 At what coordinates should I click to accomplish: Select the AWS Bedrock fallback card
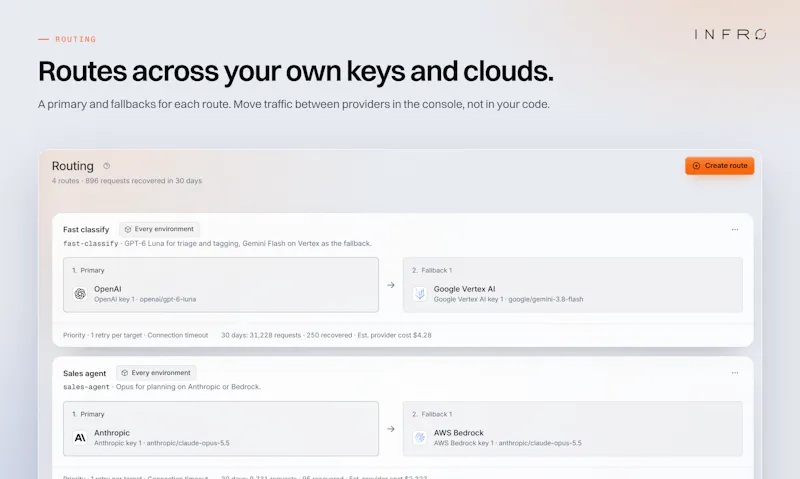pos(572,428)
